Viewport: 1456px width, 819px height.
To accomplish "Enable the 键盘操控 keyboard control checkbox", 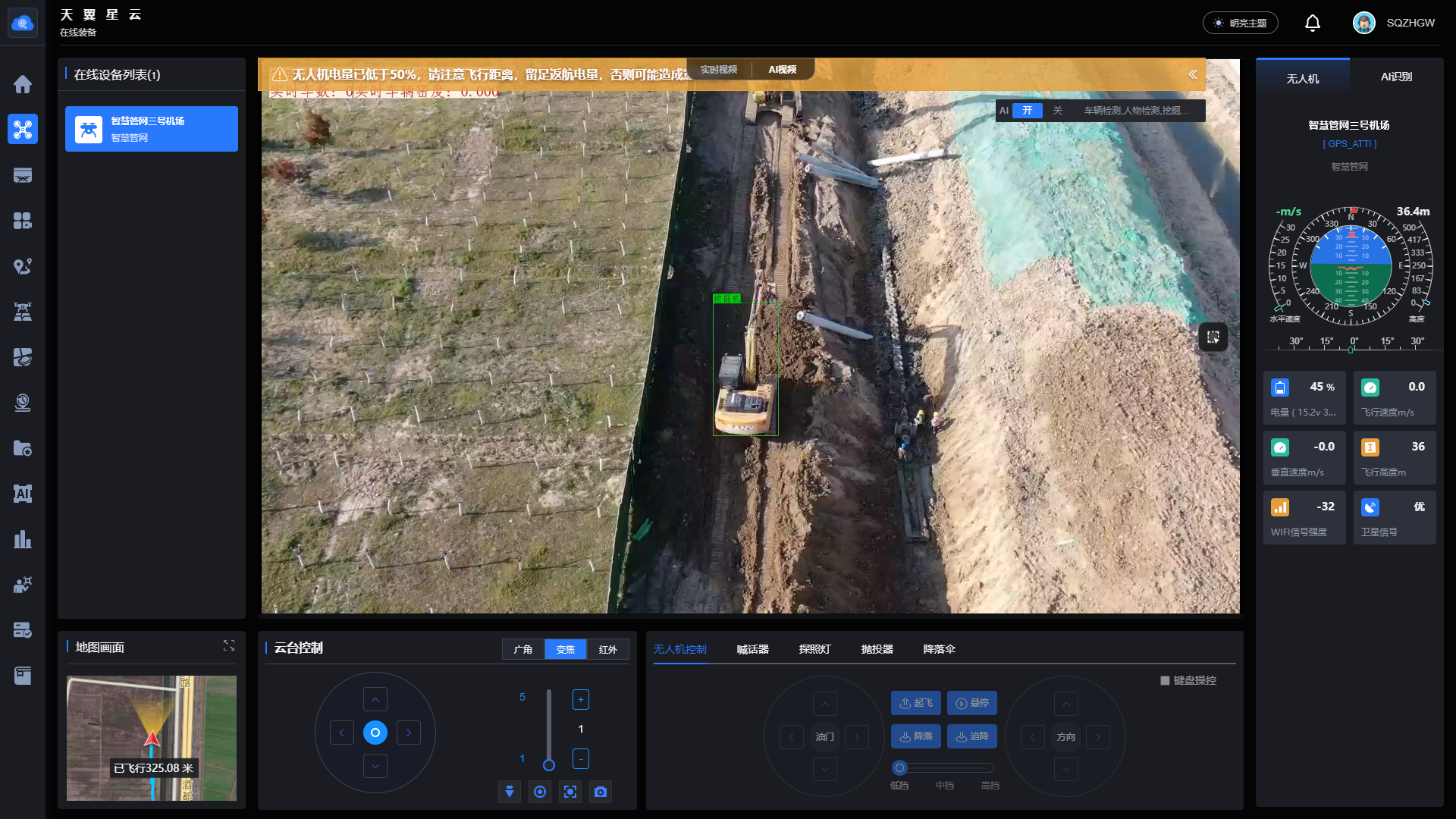I will click(x=1165, y=680).
